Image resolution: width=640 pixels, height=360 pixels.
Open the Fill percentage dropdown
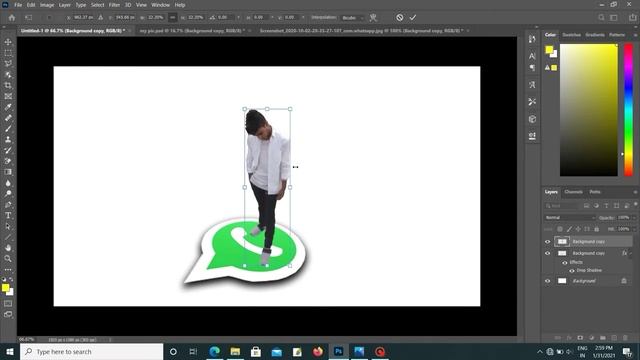click(634, 229)
